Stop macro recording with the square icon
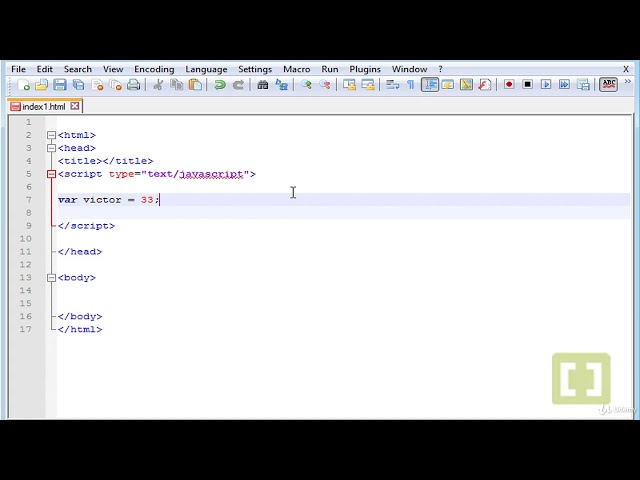This screenshot has height=480, width=640. 527,84
